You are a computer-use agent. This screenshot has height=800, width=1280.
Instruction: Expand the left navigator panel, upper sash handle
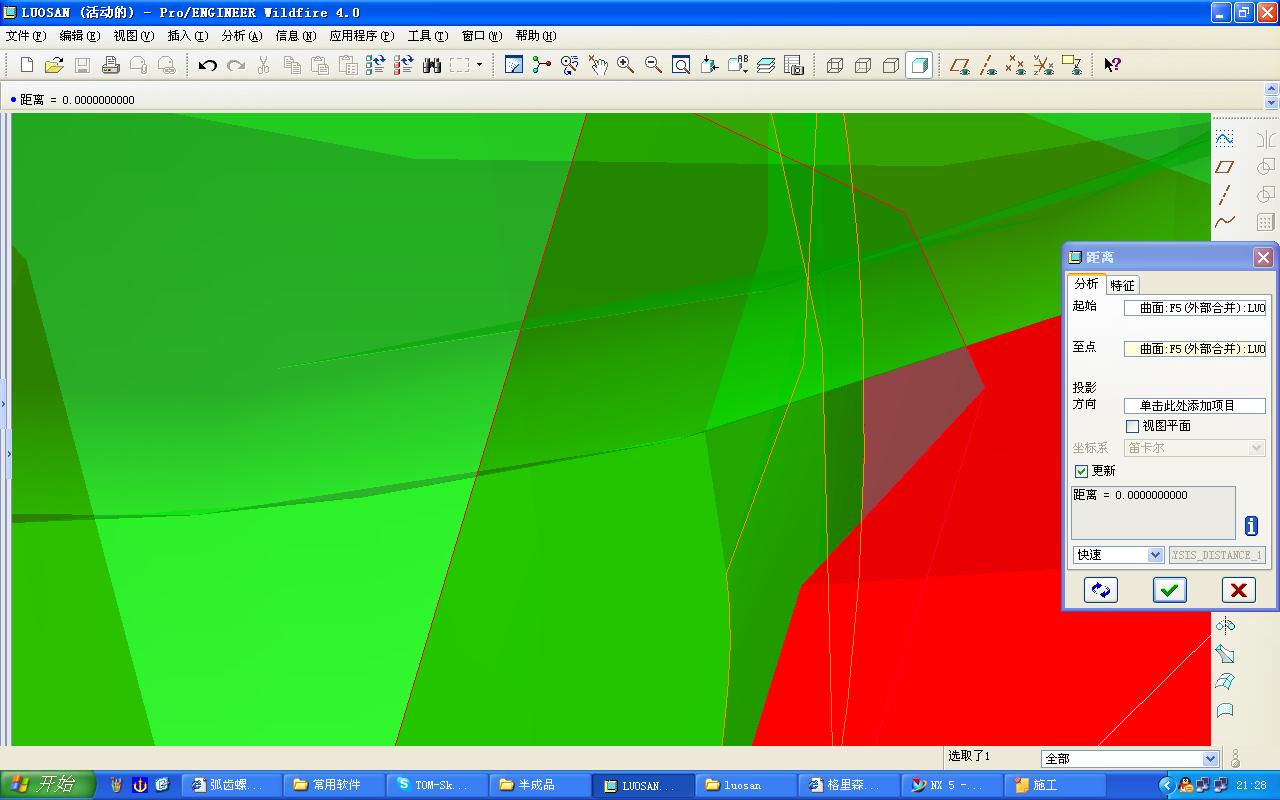click(3, 404)
